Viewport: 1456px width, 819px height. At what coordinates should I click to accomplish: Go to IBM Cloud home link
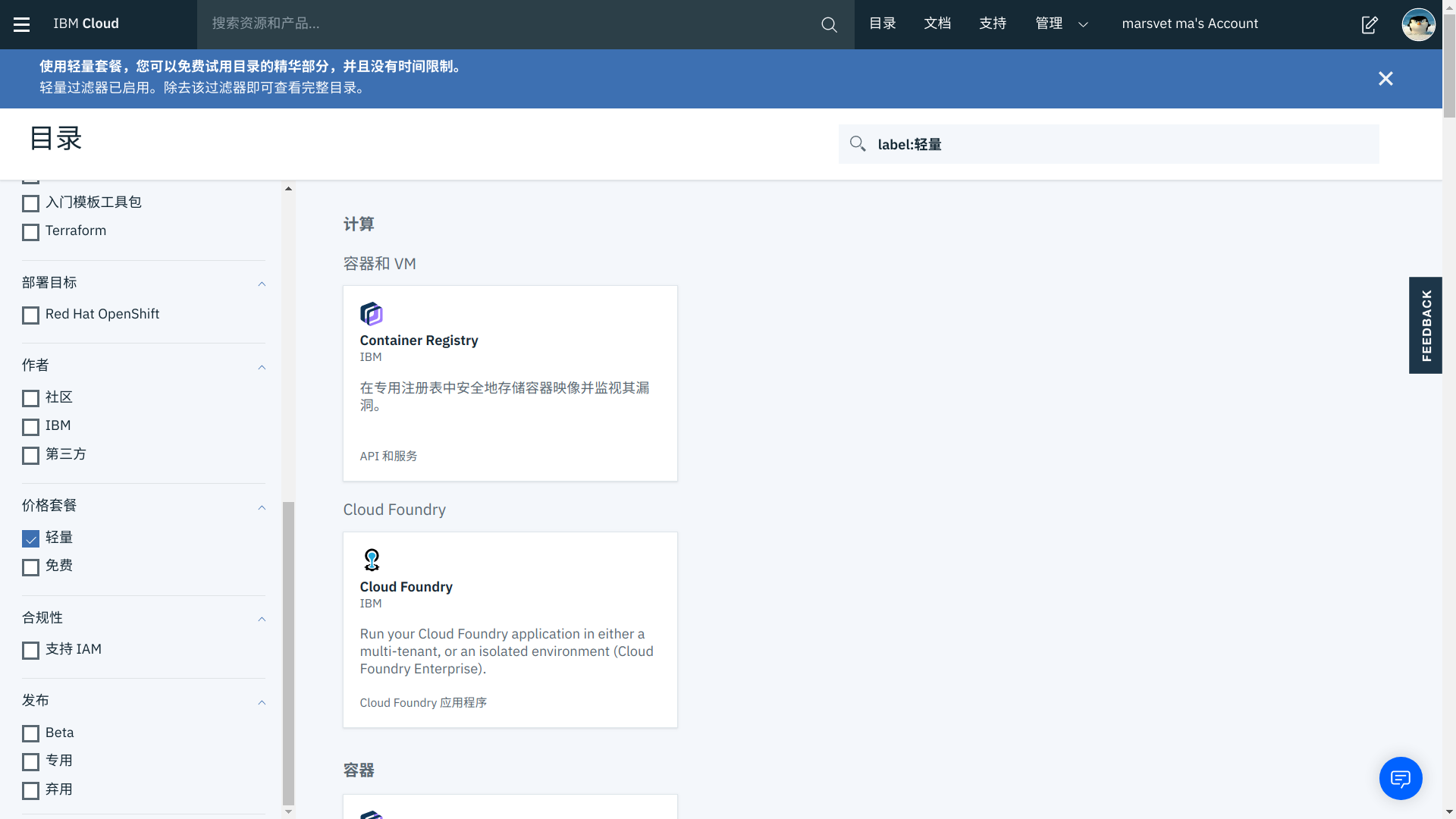86,24
